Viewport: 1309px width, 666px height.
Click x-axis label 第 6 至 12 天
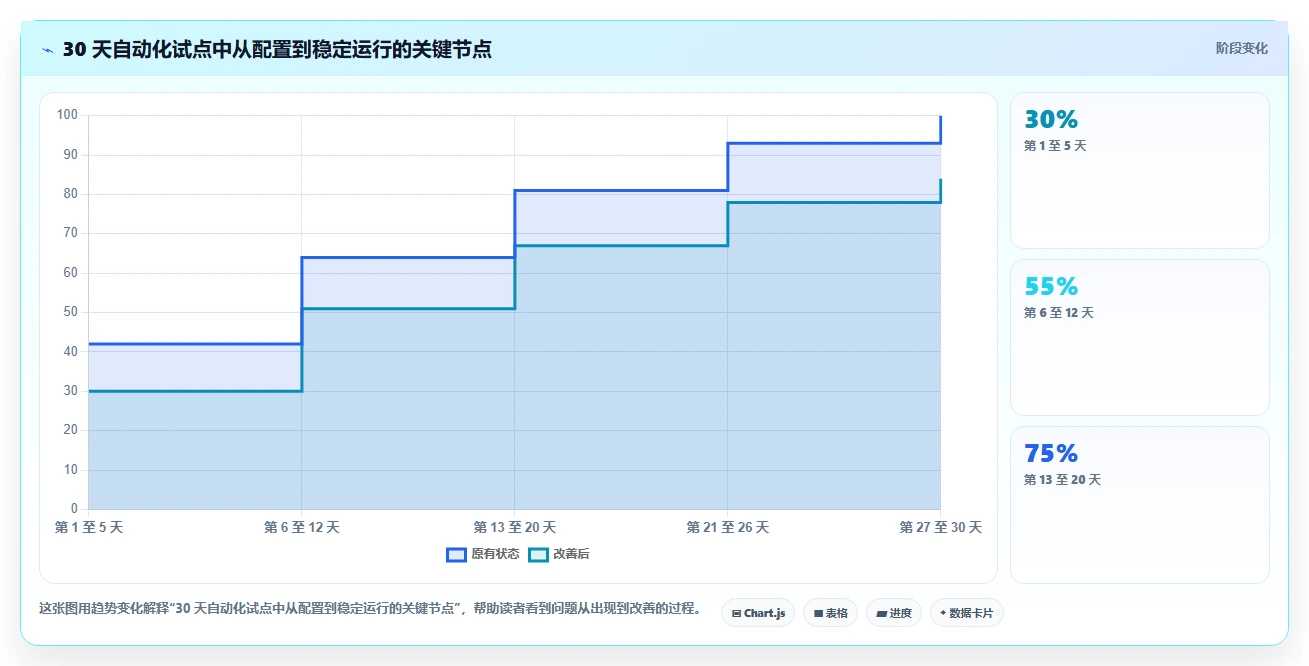pos(302,527)
